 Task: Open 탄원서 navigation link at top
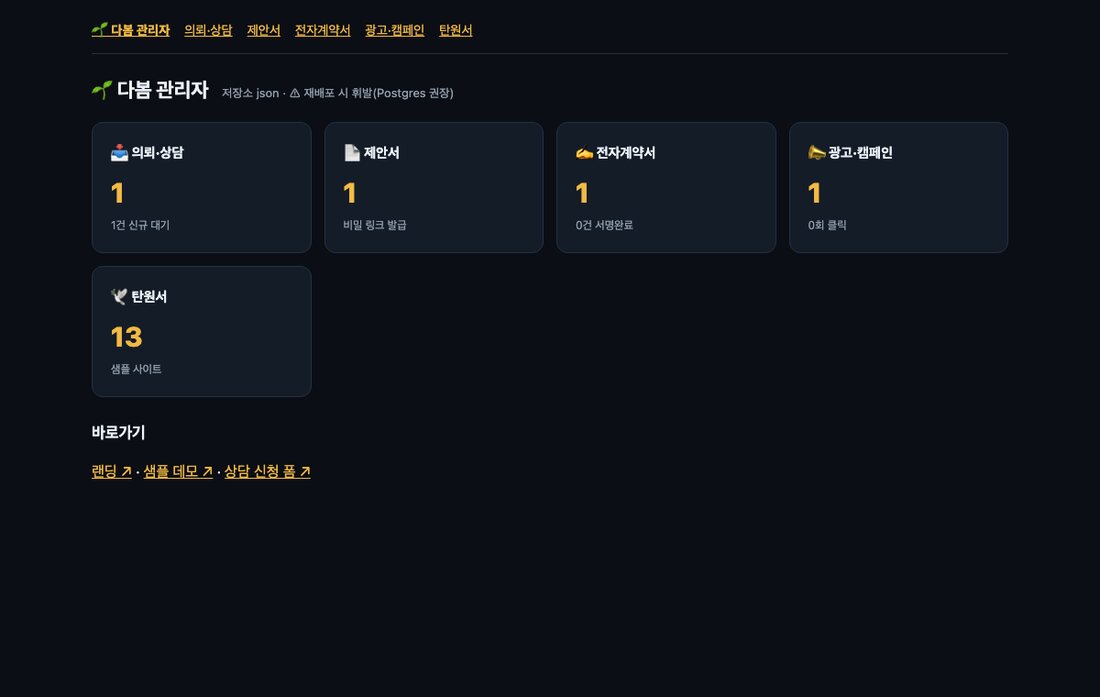tap(455, 30)
